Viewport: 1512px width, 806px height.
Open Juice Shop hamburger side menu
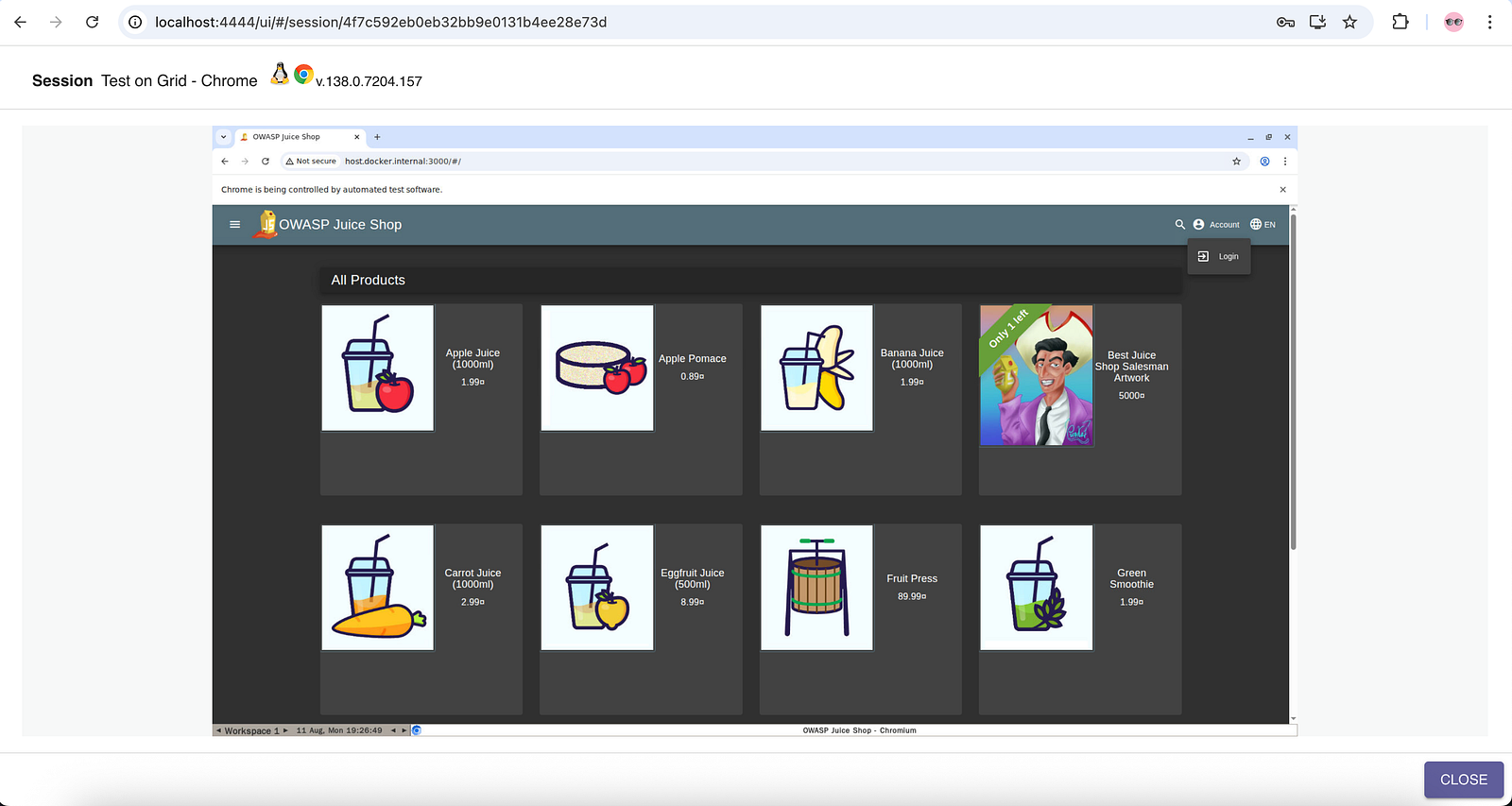(x=235, y=224)
